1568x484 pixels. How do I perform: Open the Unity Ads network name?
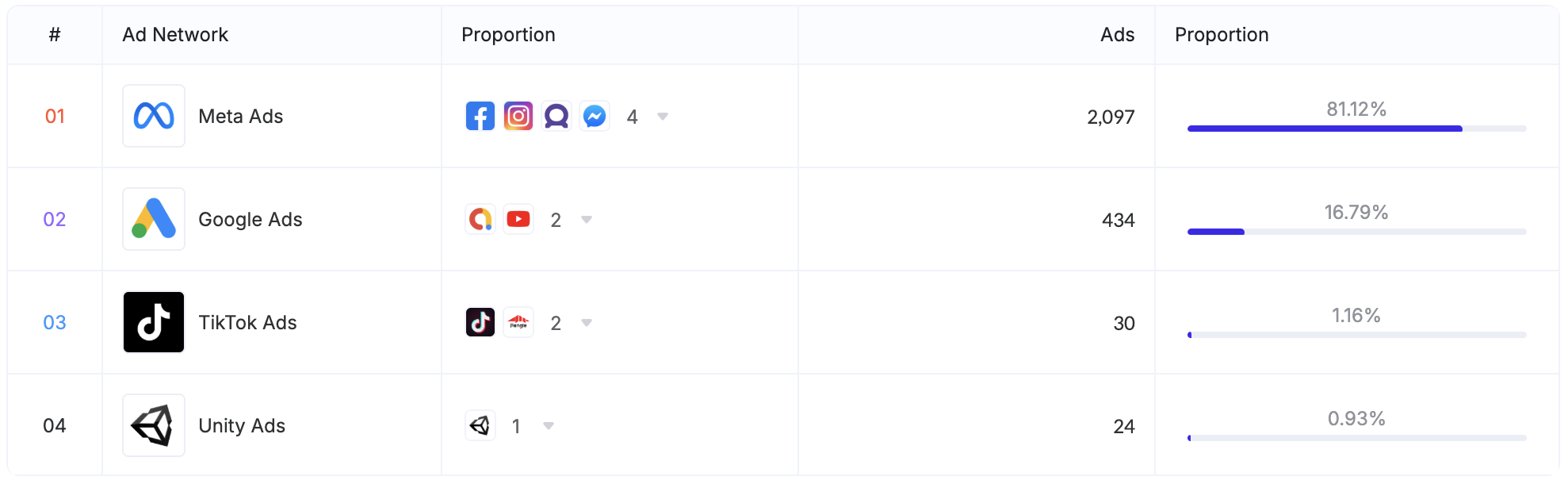point(242,425)
